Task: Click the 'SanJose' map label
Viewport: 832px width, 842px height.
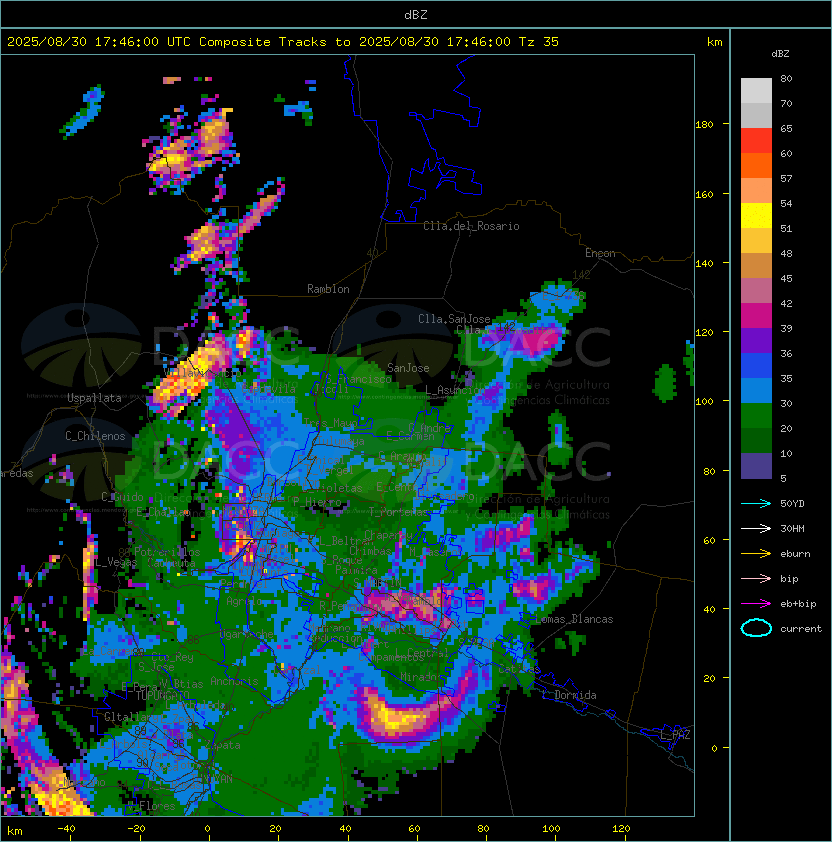Action: click(x=408, y=368)
